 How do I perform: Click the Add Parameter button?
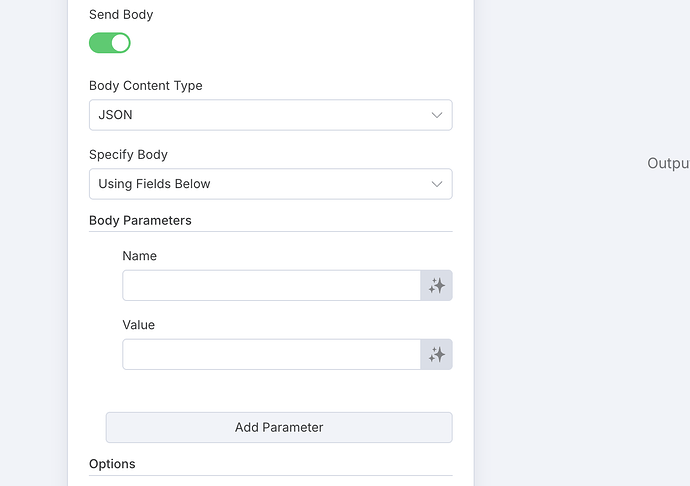click(279, 427)
